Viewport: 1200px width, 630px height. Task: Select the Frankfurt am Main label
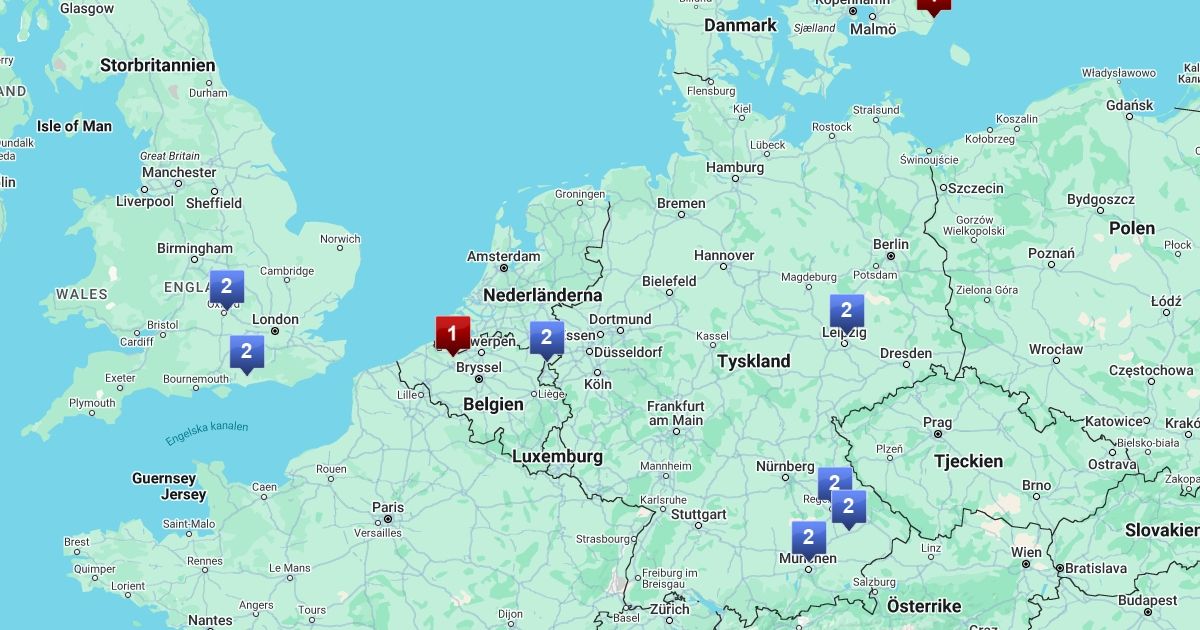(x=675, y=413)
